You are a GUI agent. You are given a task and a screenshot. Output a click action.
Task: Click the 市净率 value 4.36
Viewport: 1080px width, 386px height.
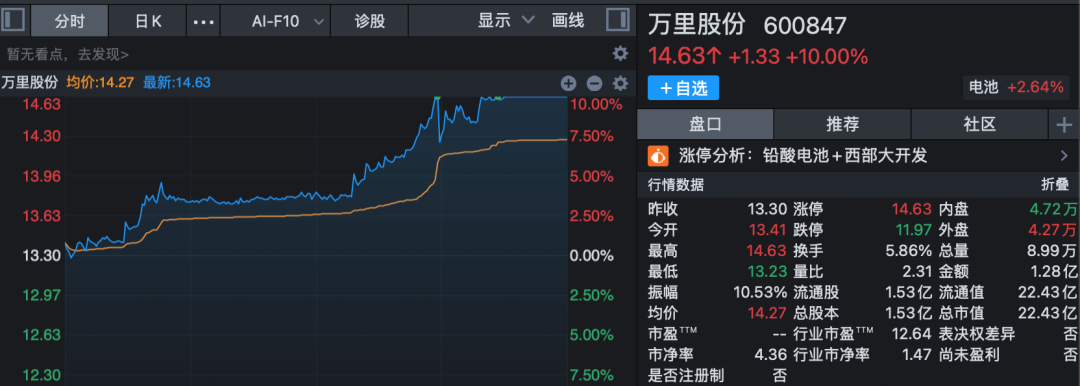(771, 354)
